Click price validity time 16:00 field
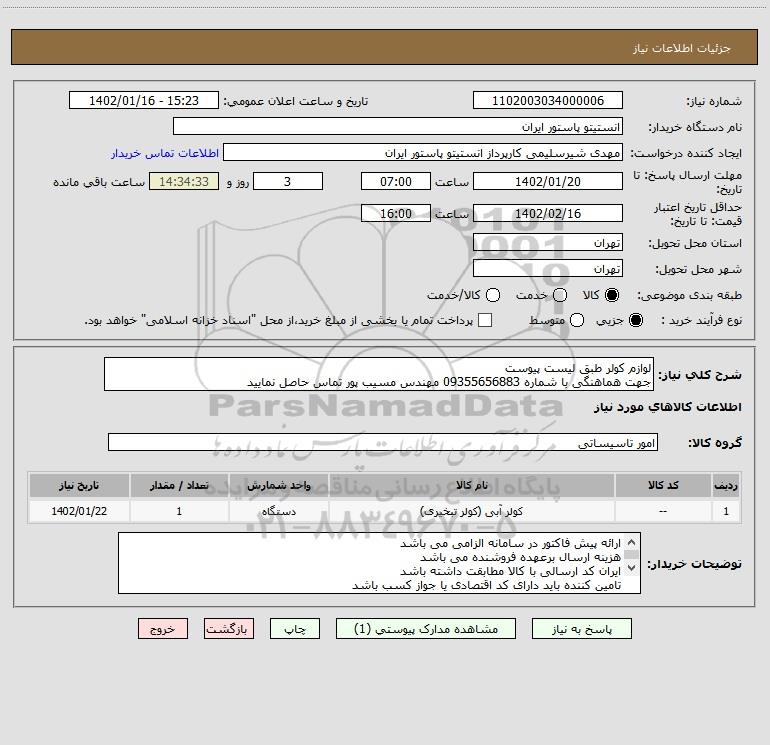 (396, 213)
